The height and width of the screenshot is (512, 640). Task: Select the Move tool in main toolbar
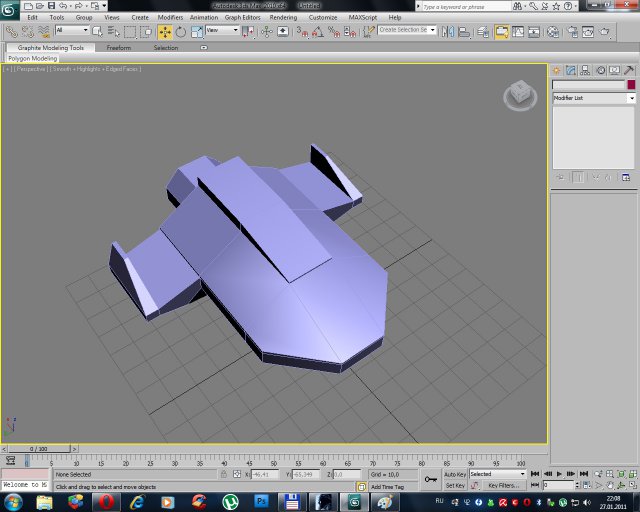pyautogui.click(x=164, y=31)
